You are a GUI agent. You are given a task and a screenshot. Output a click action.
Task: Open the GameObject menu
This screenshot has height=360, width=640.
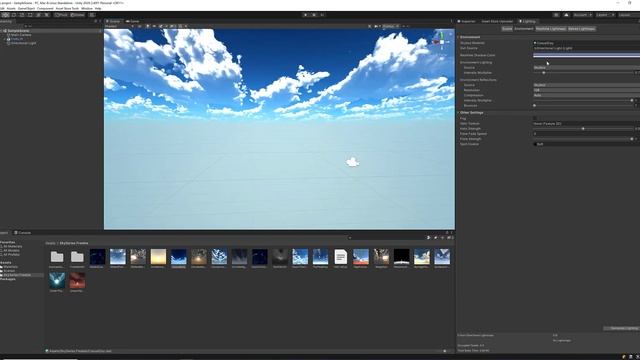coord(27,8)
